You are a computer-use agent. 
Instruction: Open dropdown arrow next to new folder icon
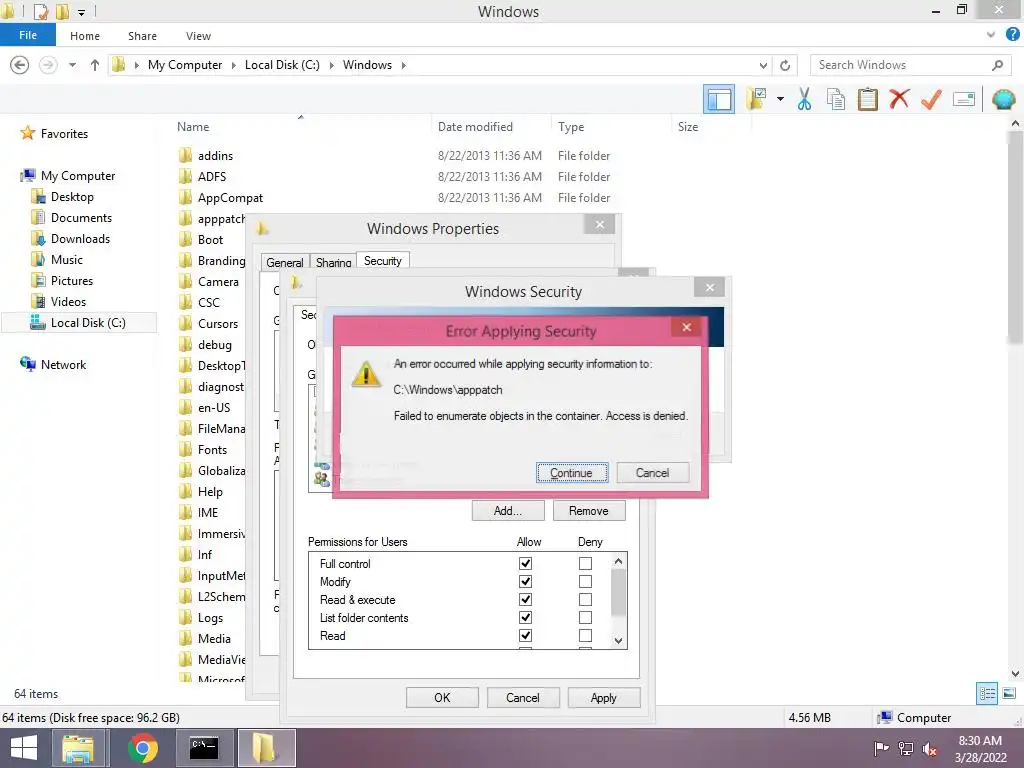[780, 99]
